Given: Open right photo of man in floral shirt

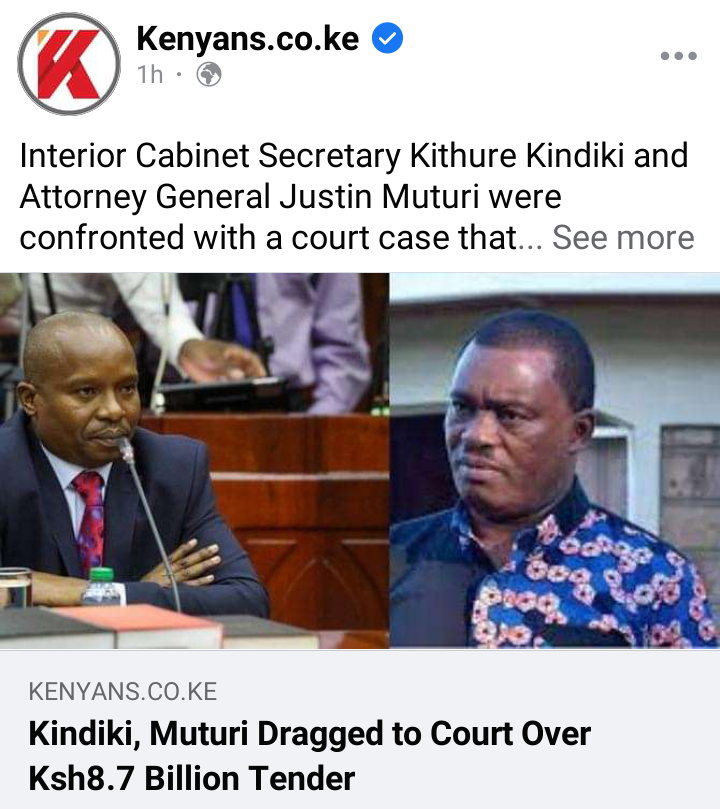Looking at the screenshot, I should click(x=555, y=460).
